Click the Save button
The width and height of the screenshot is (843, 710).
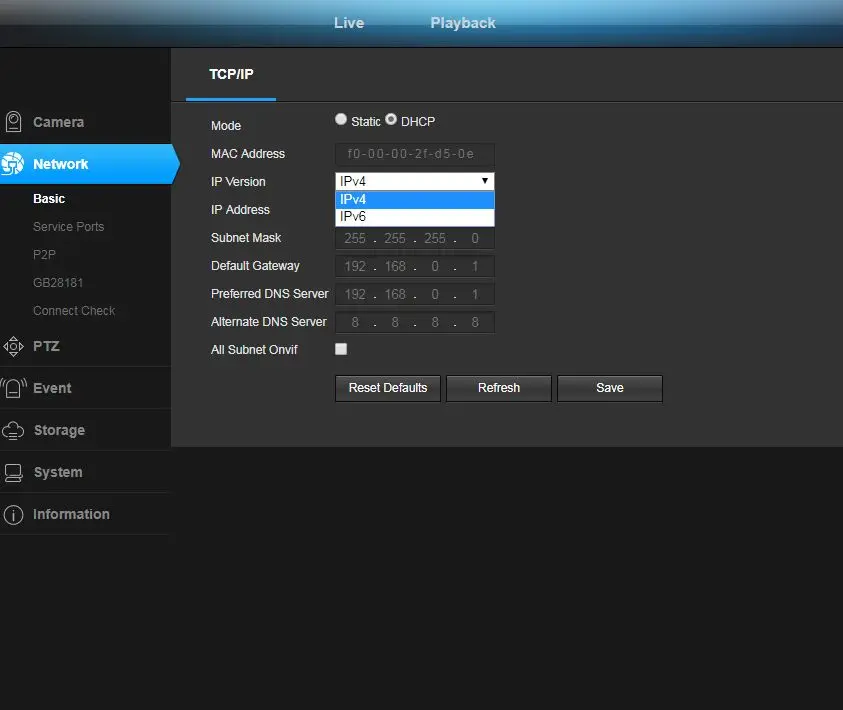click(610, 388)
